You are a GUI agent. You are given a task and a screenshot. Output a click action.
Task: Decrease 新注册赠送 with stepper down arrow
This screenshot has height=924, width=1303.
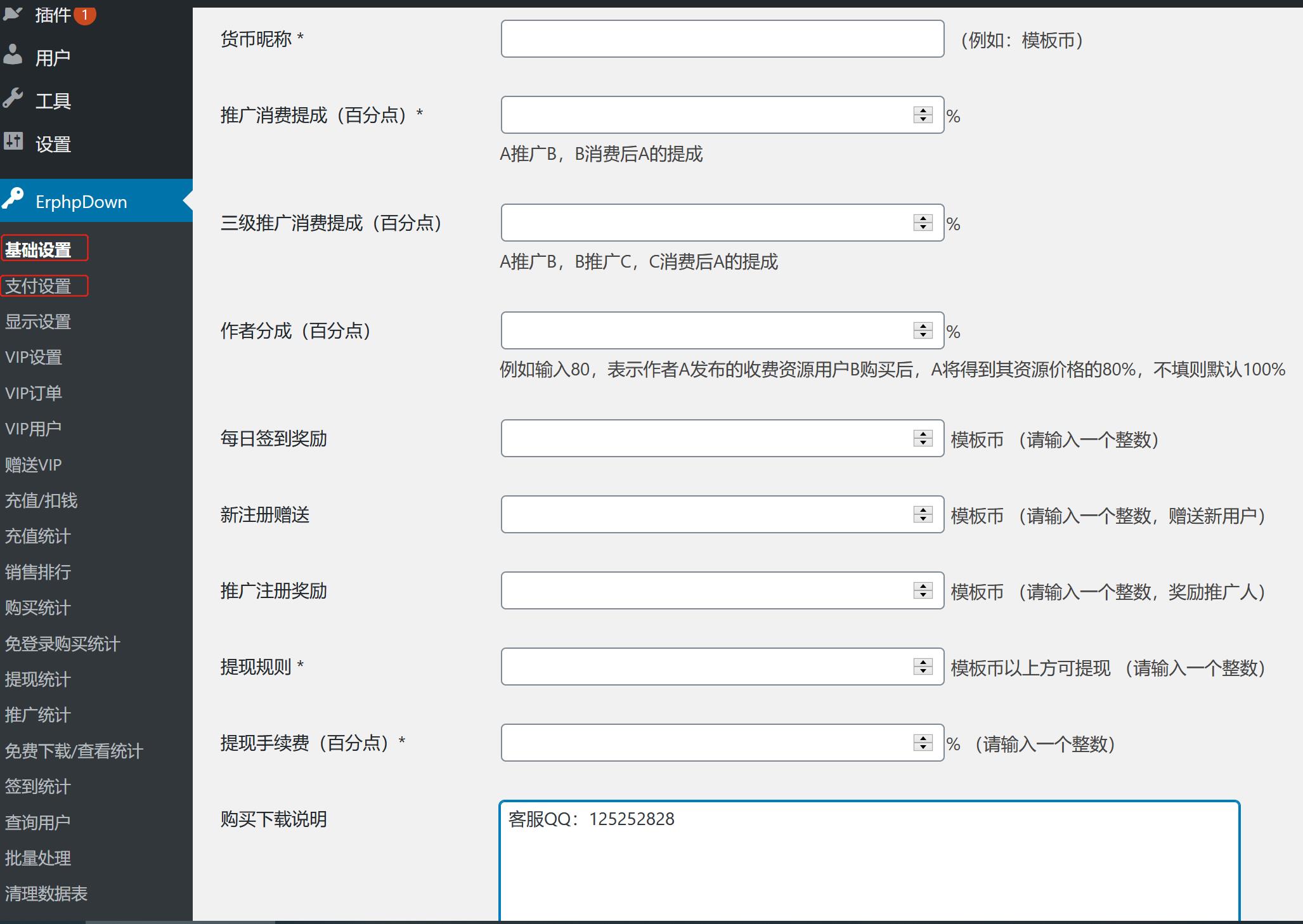point(923,519)
